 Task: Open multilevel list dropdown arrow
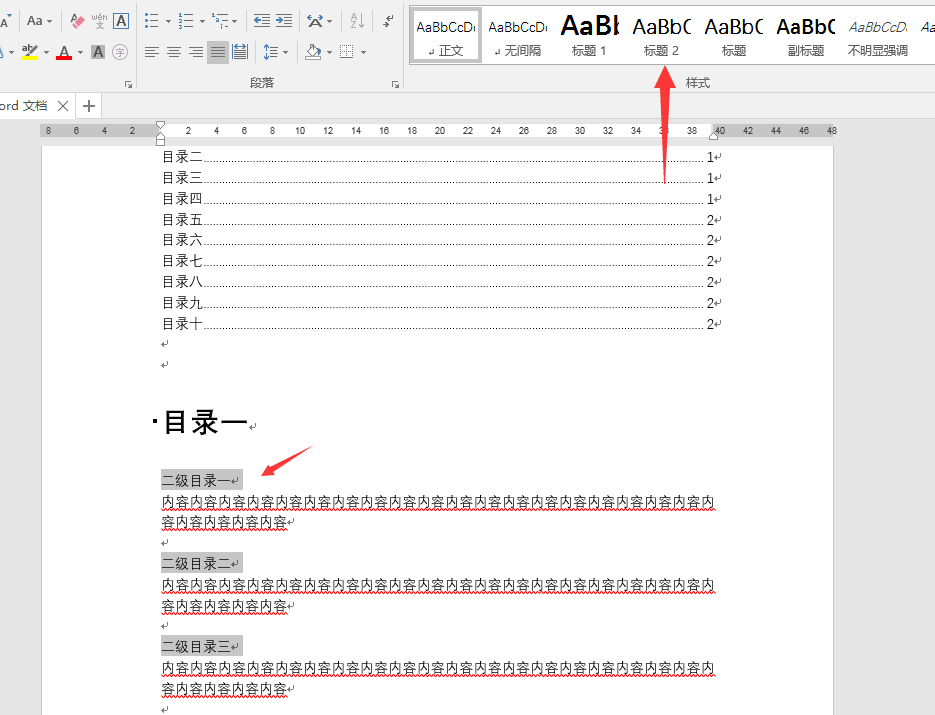[x=234, y=21]
